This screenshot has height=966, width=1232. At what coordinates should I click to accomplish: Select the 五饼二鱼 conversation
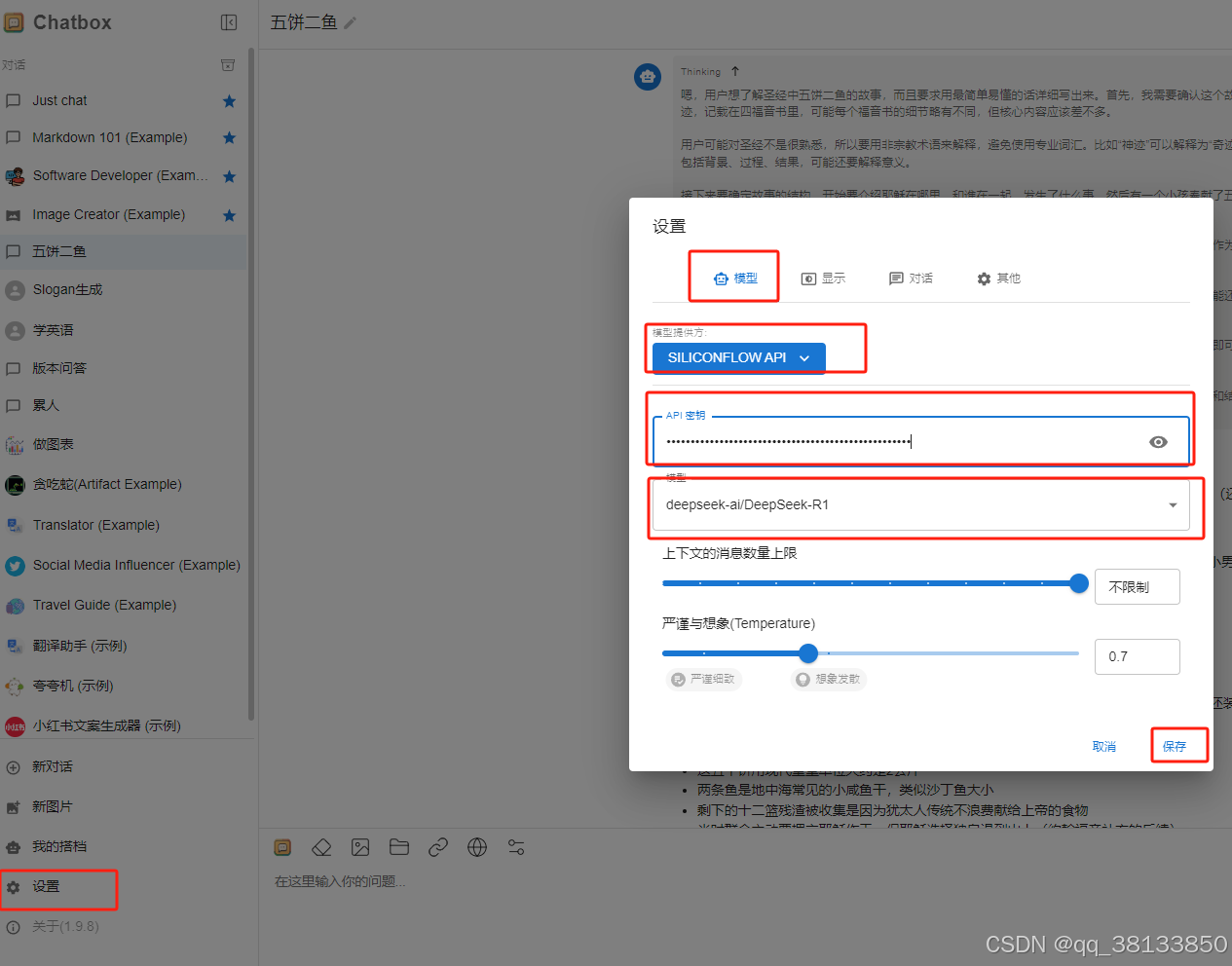(124, 251)
